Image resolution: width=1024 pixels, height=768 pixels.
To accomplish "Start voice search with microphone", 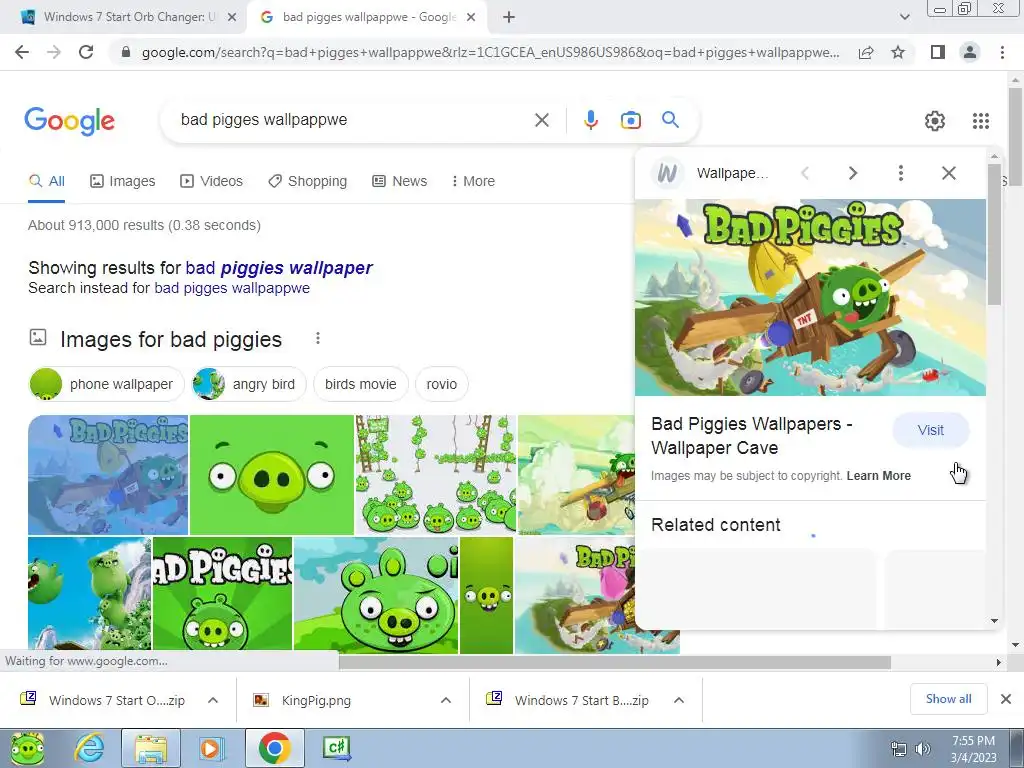I will [590, 120].
